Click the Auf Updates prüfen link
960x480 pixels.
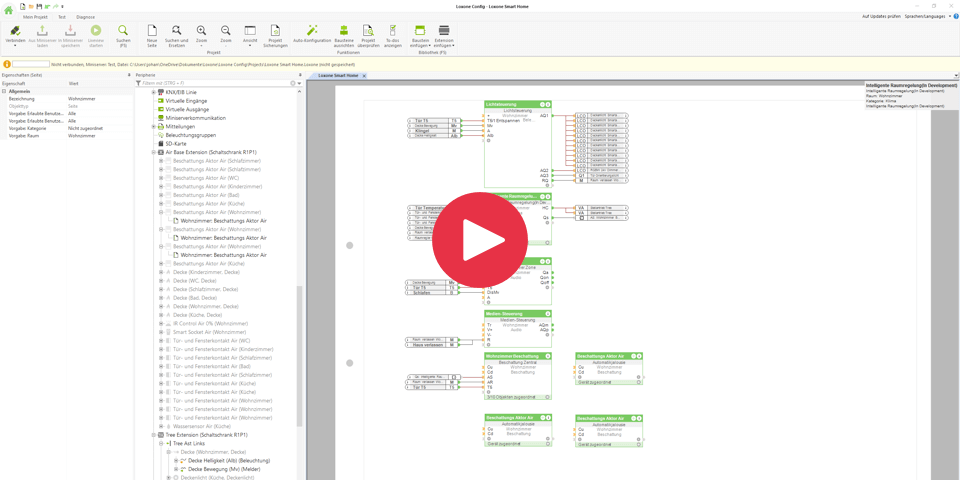click(881, 17)
